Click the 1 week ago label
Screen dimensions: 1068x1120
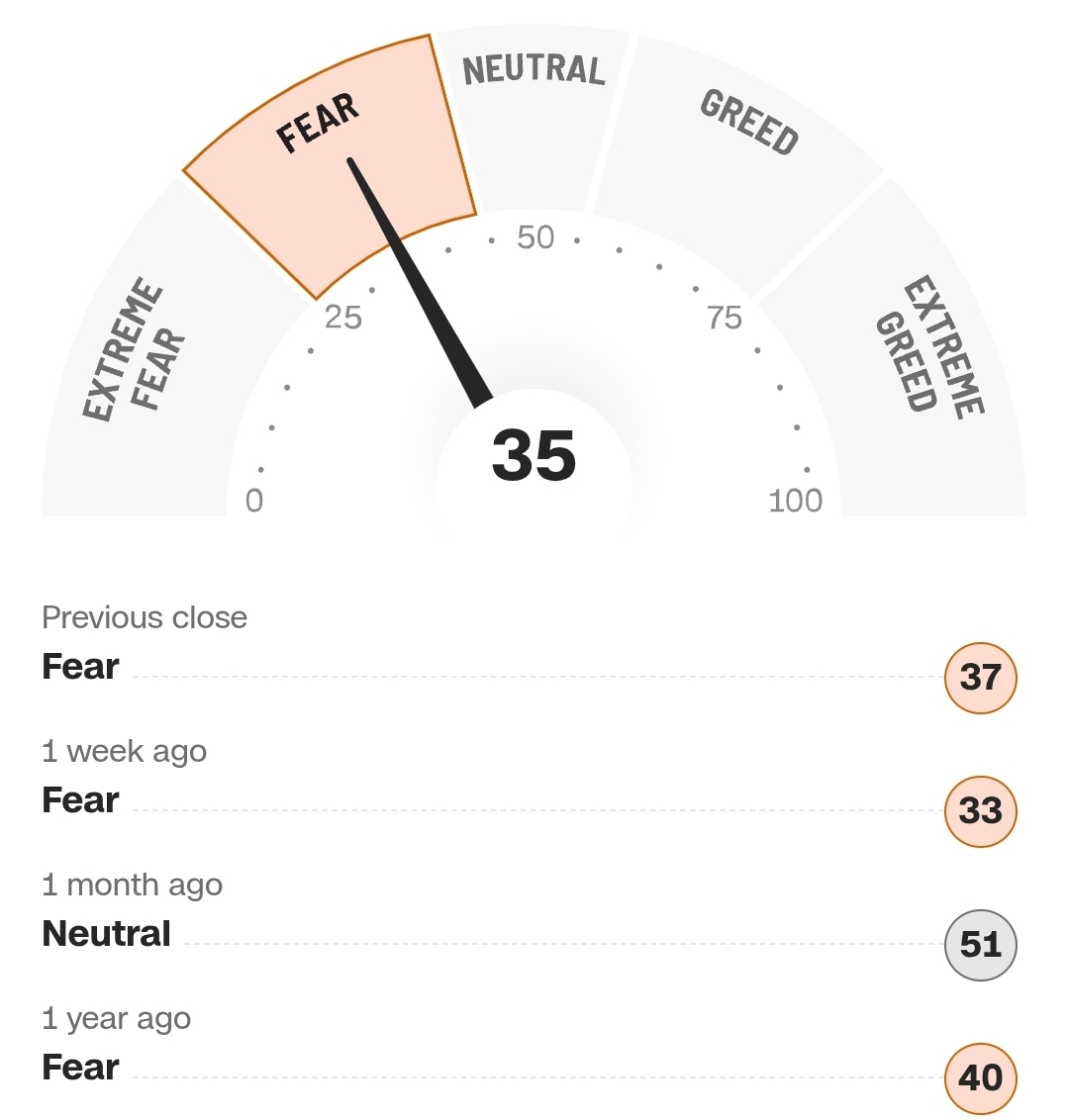click(124, 751)
